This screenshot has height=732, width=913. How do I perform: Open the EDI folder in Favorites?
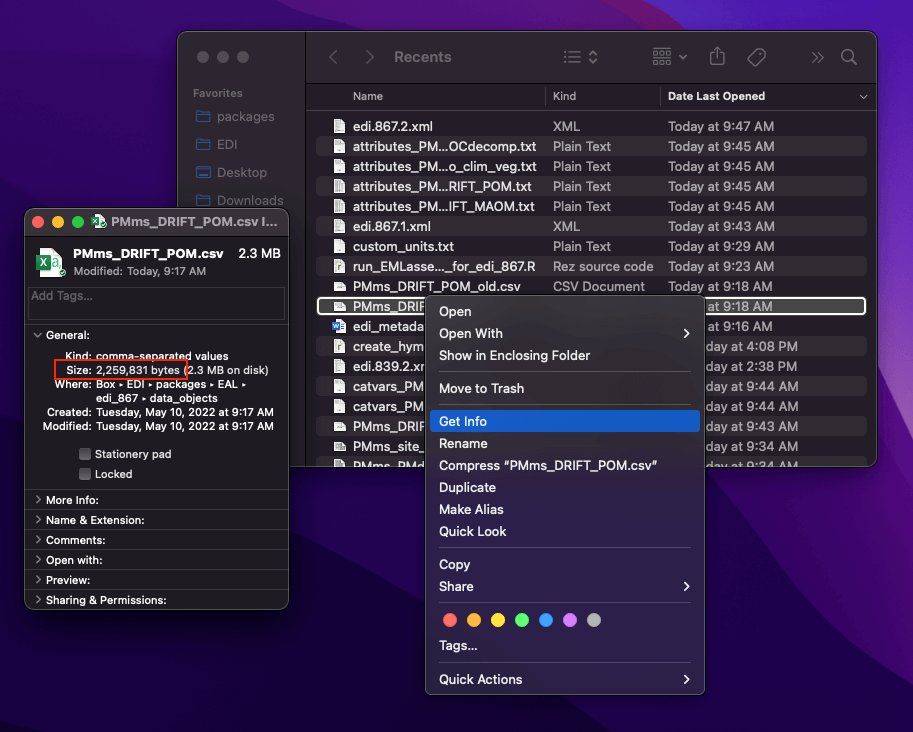pyautogui.click(x=217, y=144)
